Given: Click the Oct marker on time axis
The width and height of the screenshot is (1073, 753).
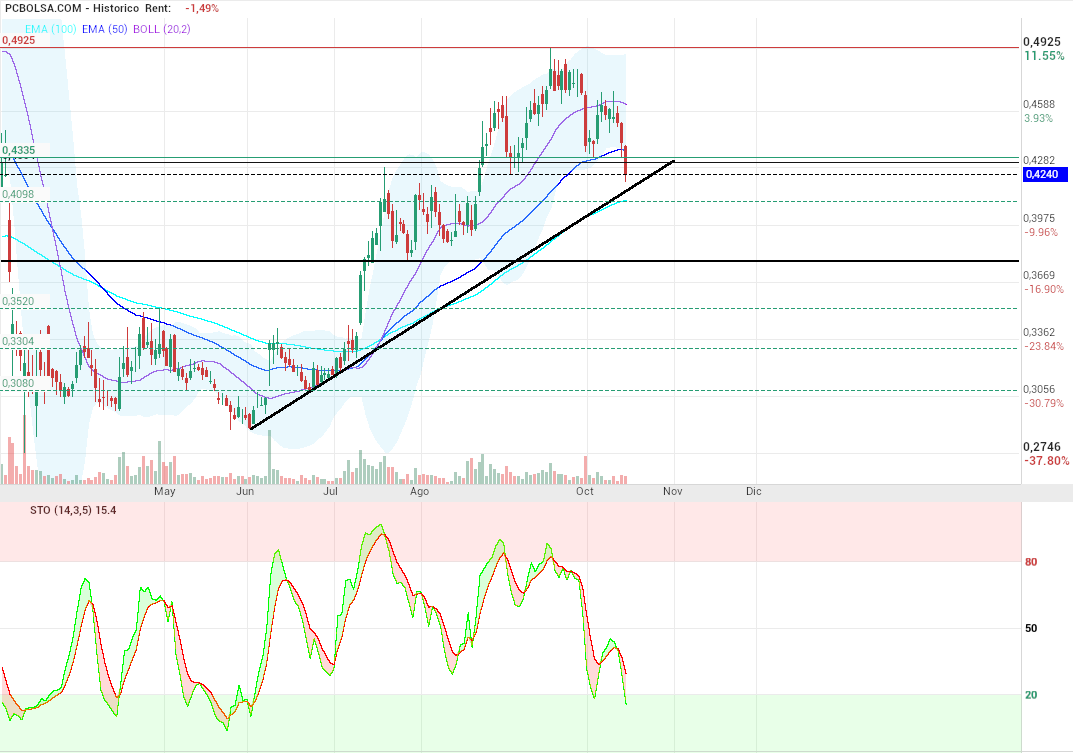Looking at the screenshot, I should point(585,492).
